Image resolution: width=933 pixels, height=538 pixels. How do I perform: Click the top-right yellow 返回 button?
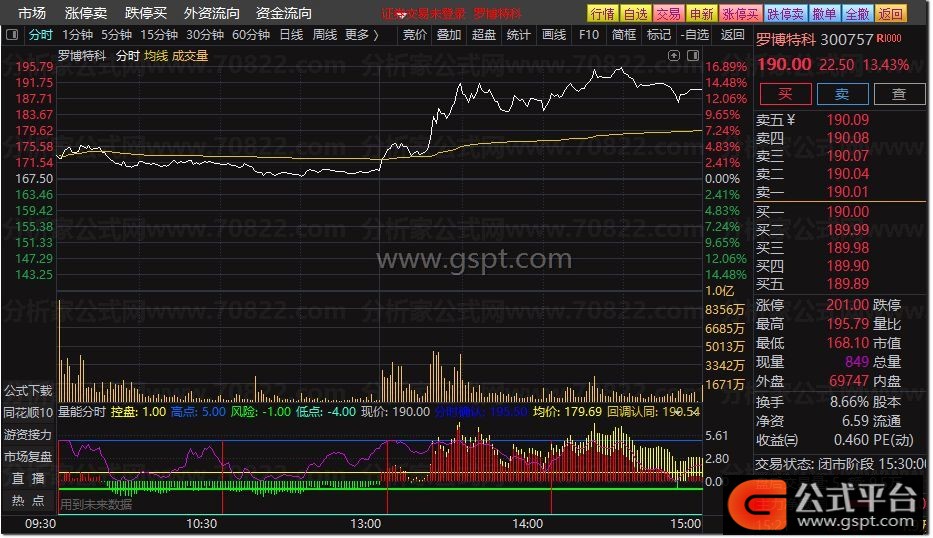pyautogui.click(x=891, y=14)
